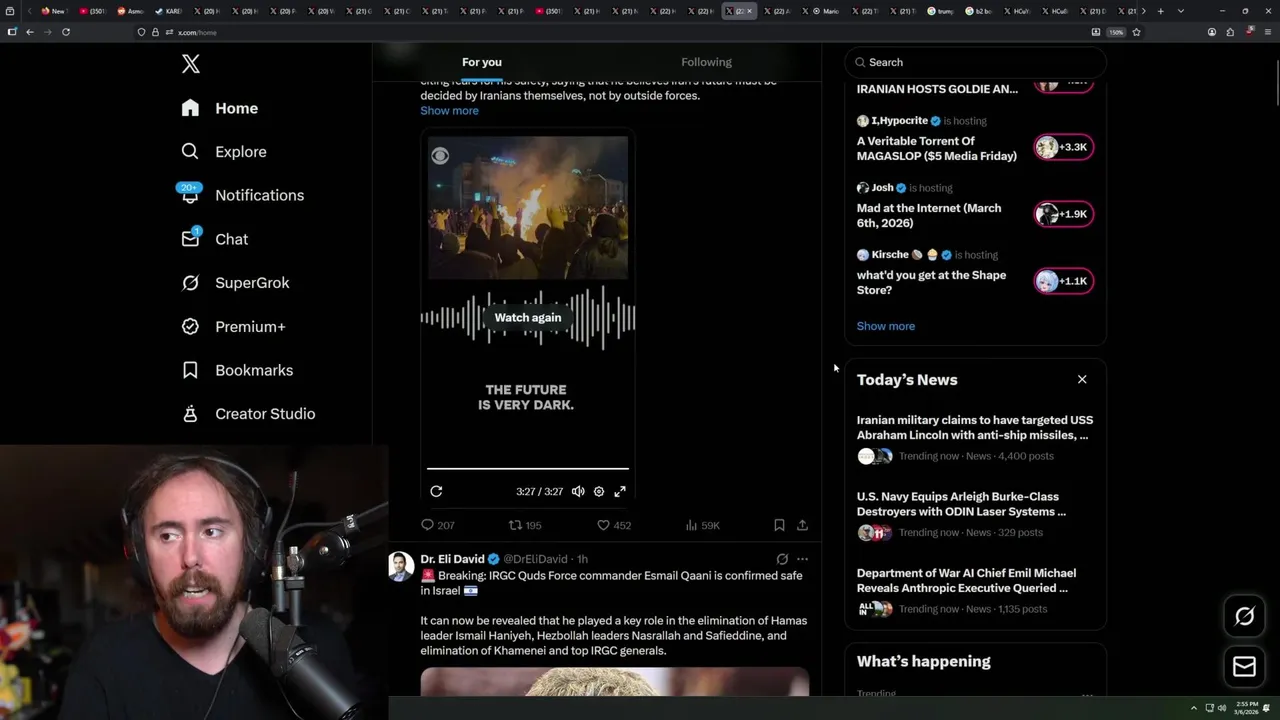Open U.S. Navy ODIN Laser Systems news

click(x=975, y=514)
